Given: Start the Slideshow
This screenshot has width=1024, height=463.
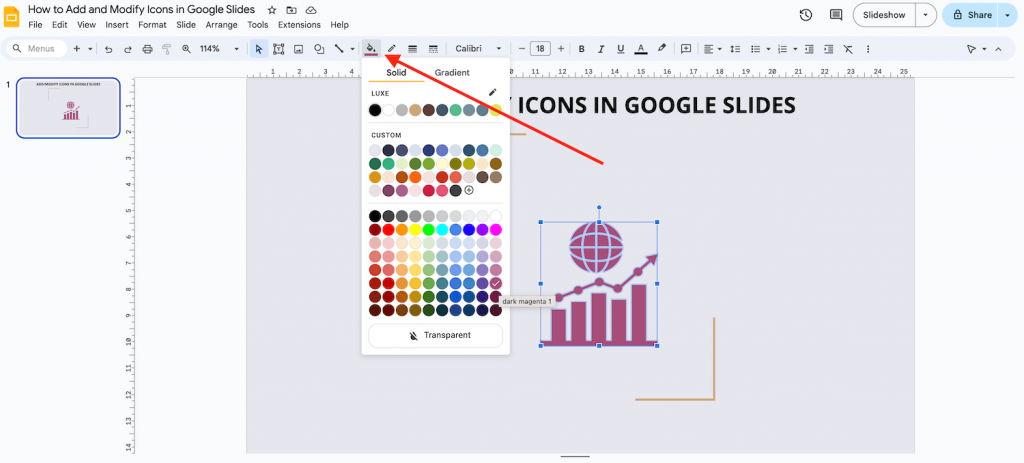Looking at the screenshot, I should pos(884,15).
